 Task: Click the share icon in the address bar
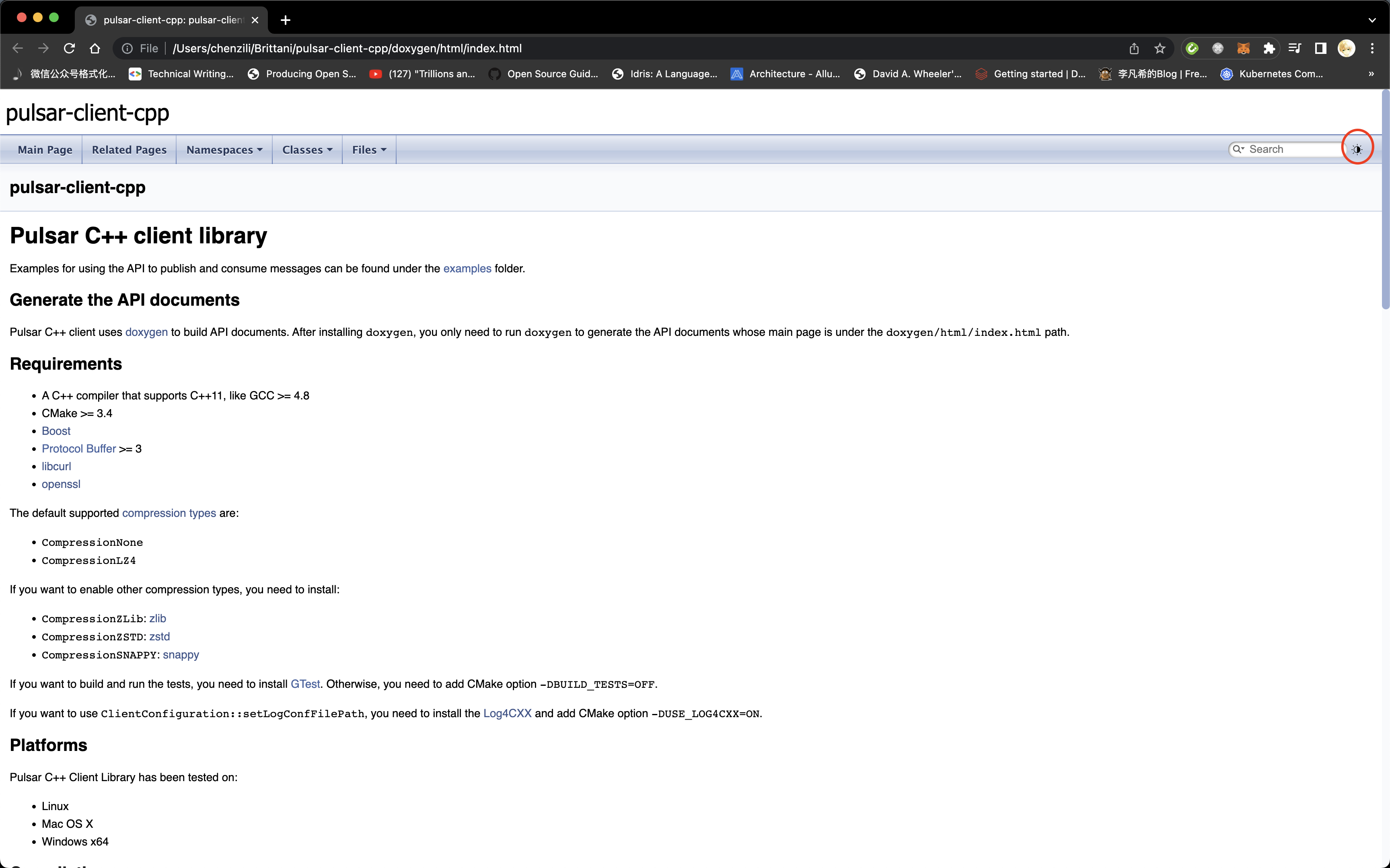point(1134,48)
